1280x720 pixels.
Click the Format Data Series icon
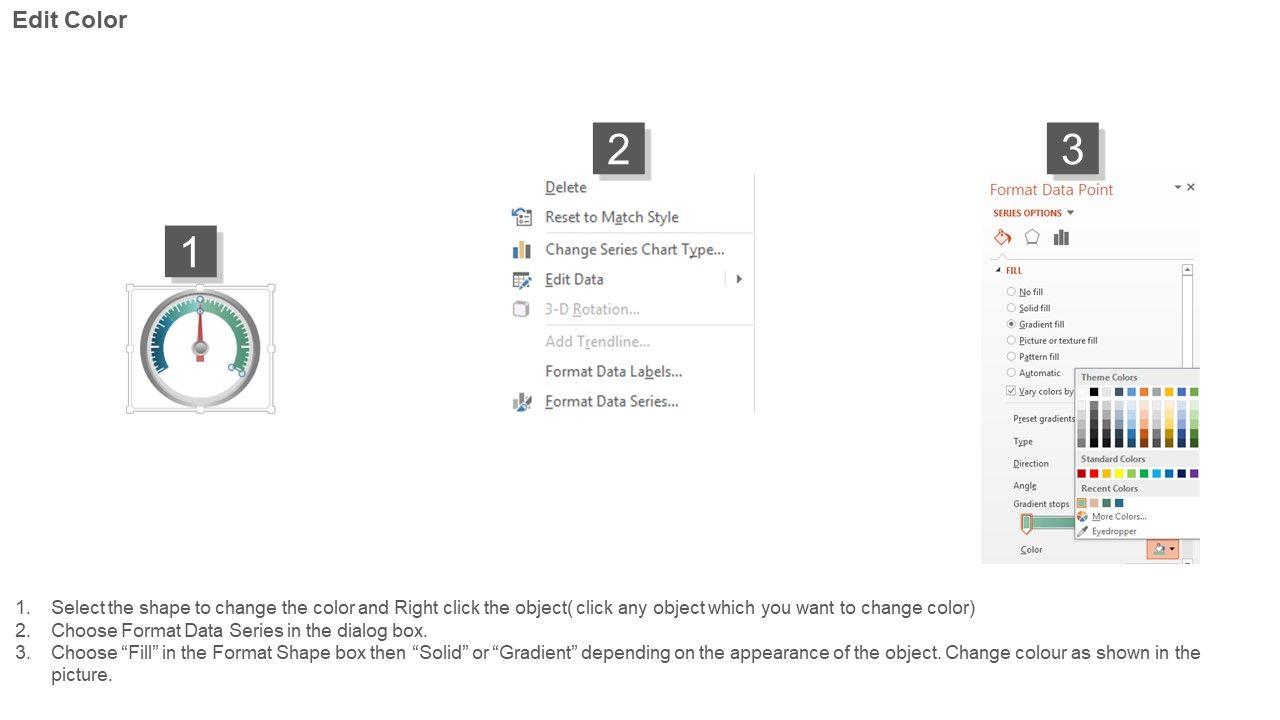click(521, 402)
